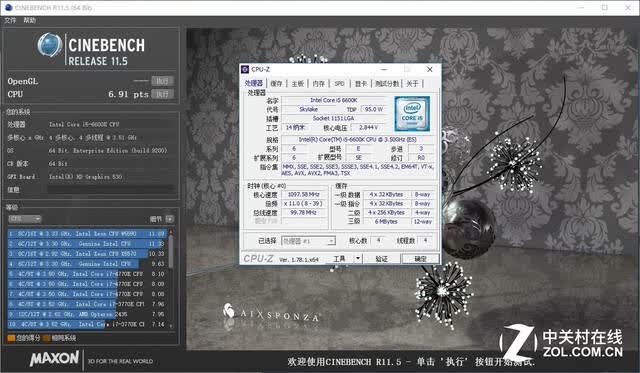Click the Cinebench title bar app icon

9,7
